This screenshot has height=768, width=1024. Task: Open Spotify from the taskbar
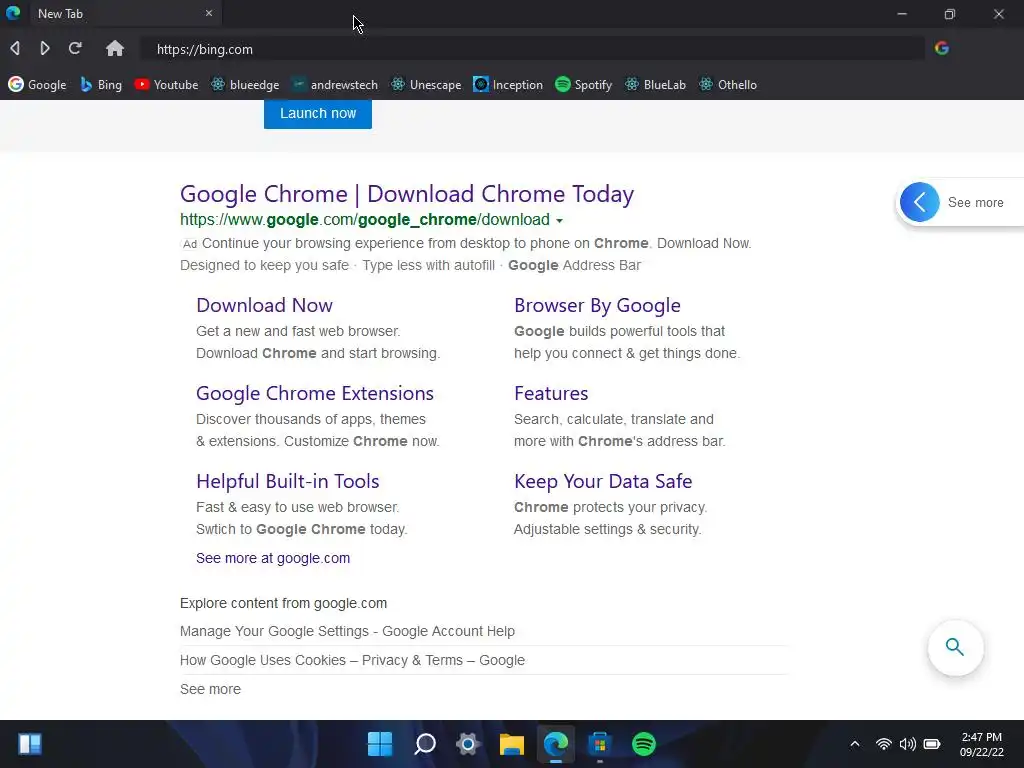(x=644, y=744)
